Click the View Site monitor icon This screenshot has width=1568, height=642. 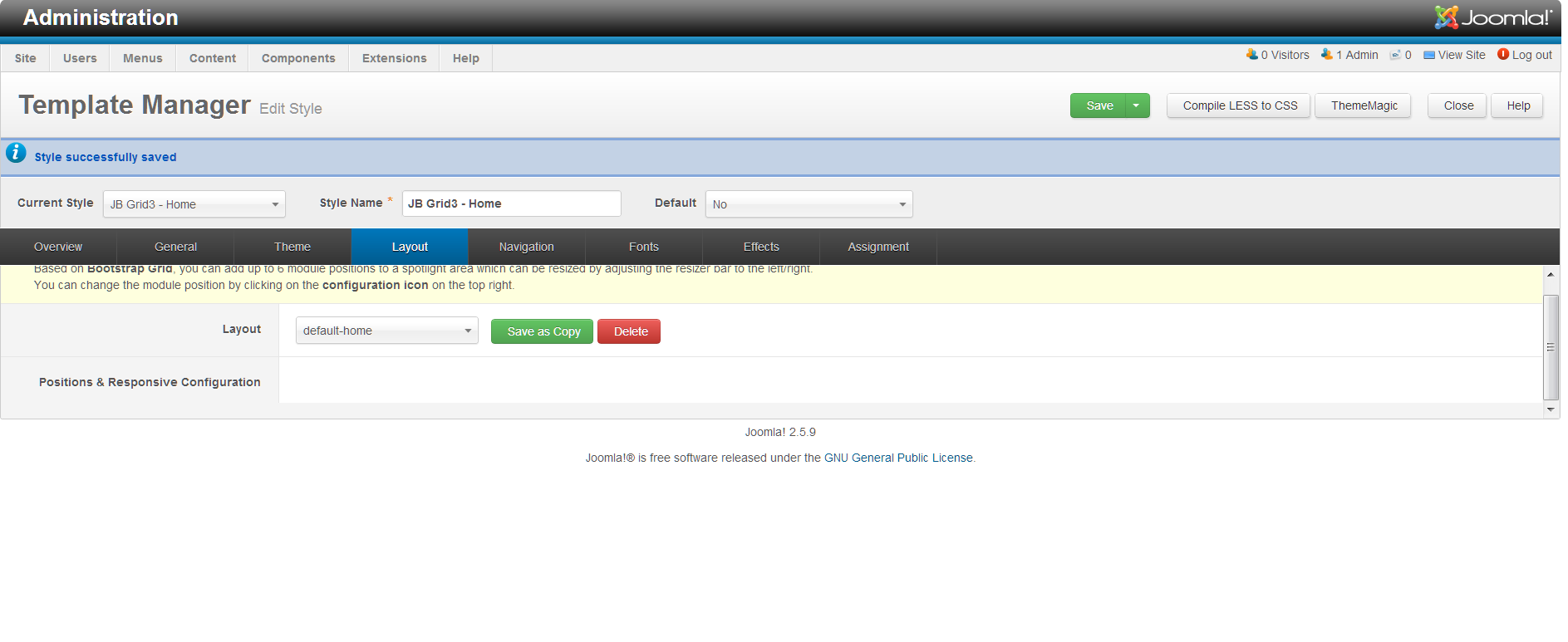pos(1429,55)
